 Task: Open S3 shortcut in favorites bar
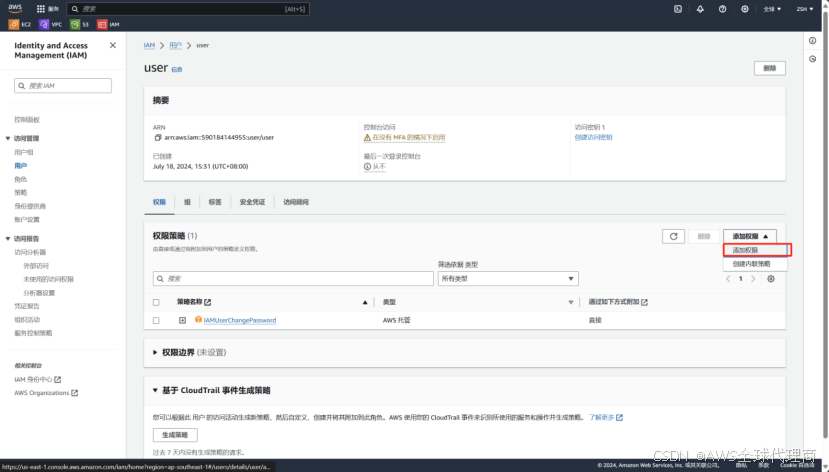[x=80, y=24]
